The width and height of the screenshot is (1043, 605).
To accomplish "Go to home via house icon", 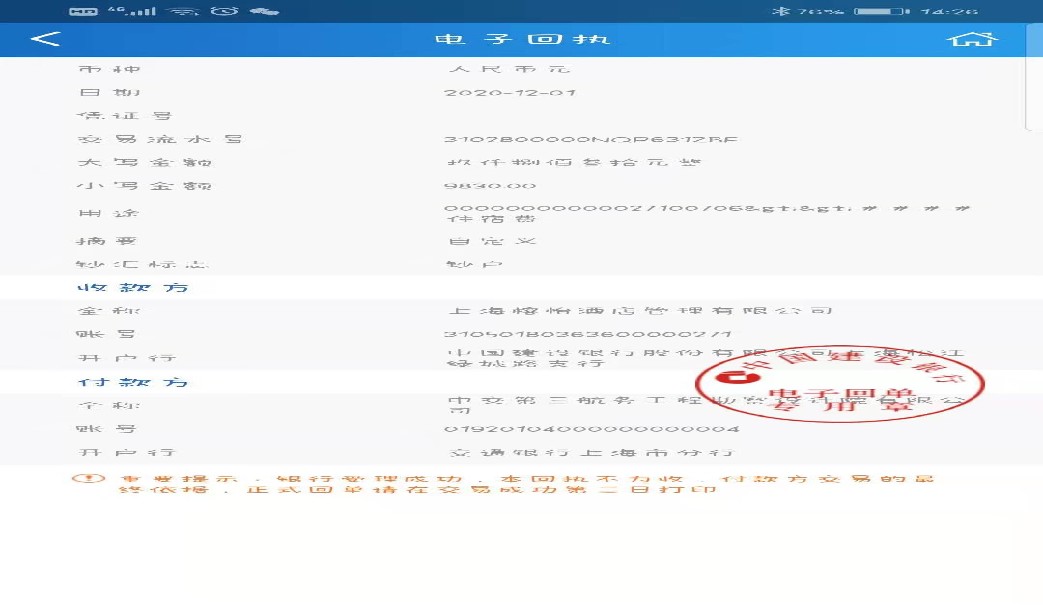I will coord(972,39).
